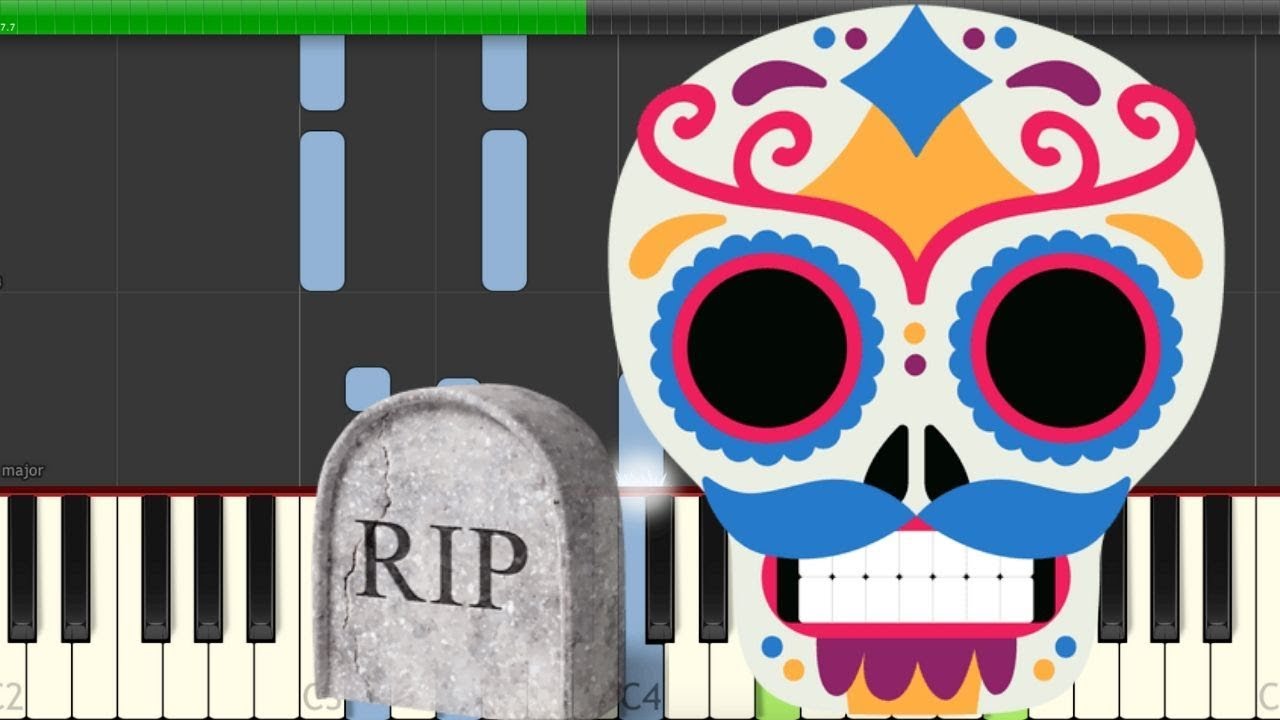The height and width of the screenshot is (720, 1280).
Task: Play the G2 white piano key
Action: pos(185,680)
